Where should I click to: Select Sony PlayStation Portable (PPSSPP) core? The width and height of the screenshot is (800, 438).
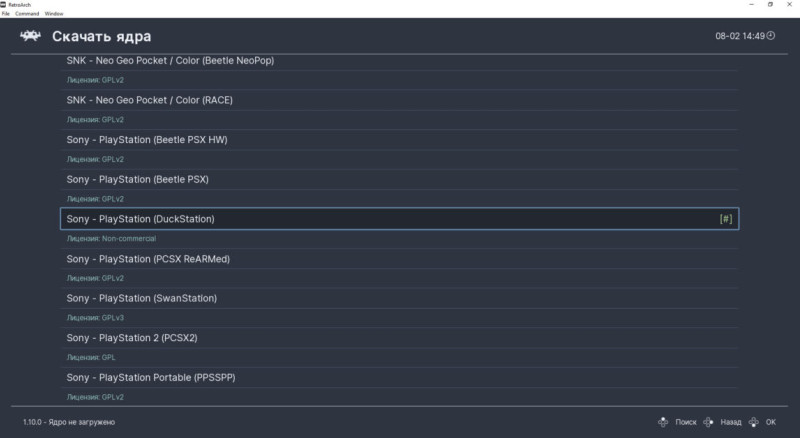(x=399, y=378)
